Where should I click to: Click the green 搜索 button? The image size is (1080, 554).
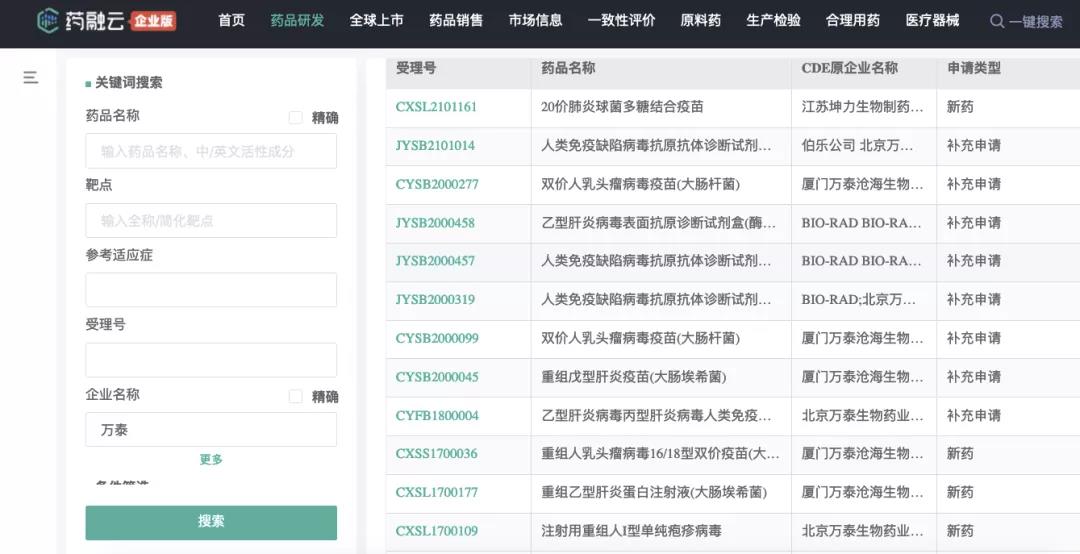[x=211, y=522]
